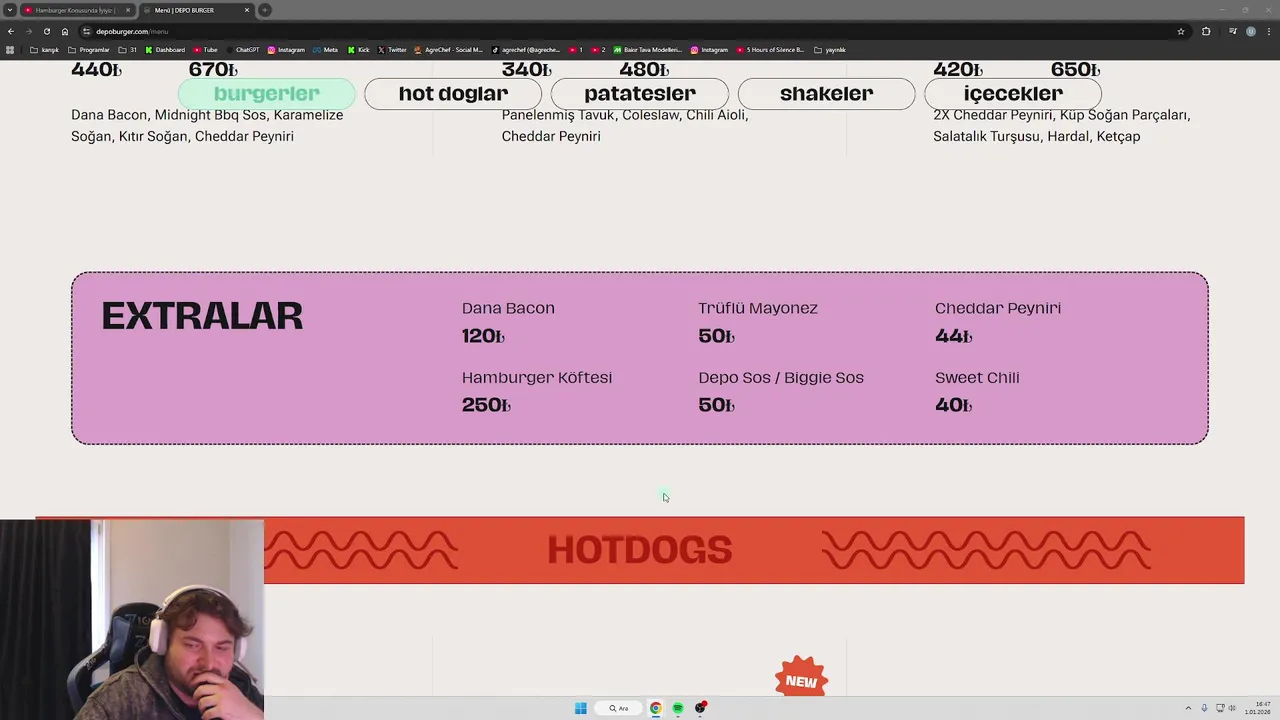Open the taskbar volume icon
The height and width of the screenshot is (720, 1280).
point(1231,708)
